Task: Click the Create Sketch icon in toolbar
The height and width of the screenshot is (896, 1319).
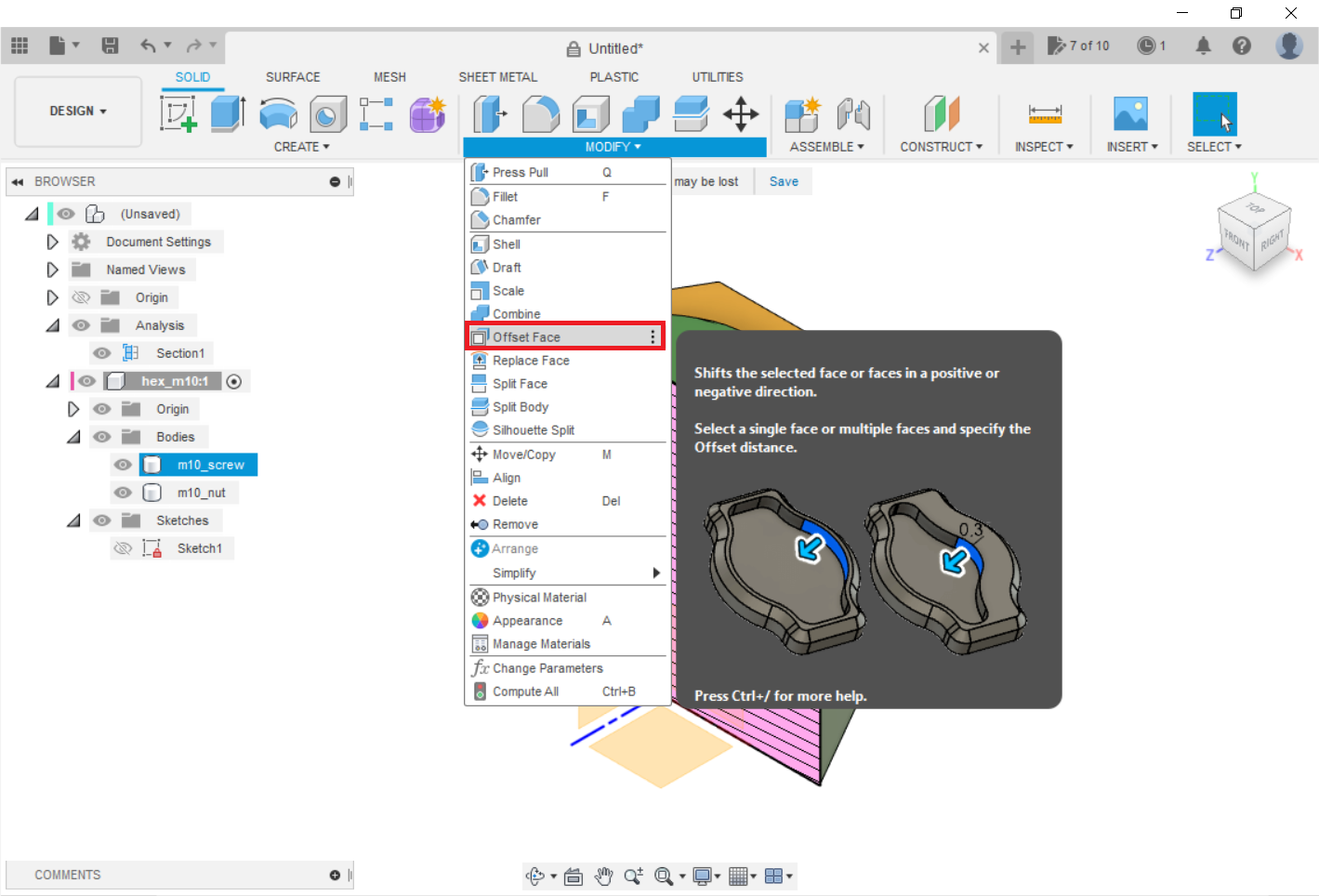Action: pyautogui.click(x=178, y=114)
